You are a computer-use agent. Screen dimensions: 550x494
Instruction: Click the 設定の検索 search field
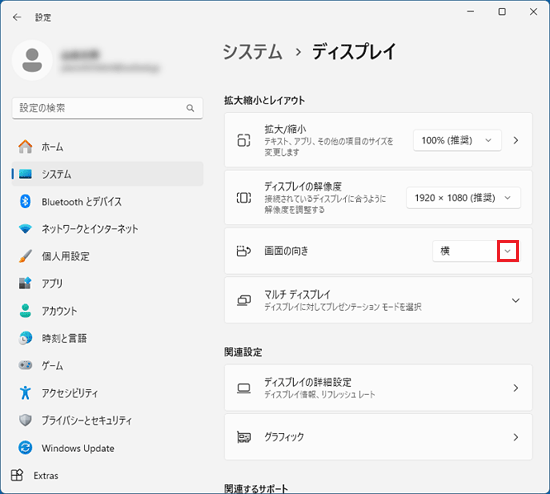tap(107, 108)
